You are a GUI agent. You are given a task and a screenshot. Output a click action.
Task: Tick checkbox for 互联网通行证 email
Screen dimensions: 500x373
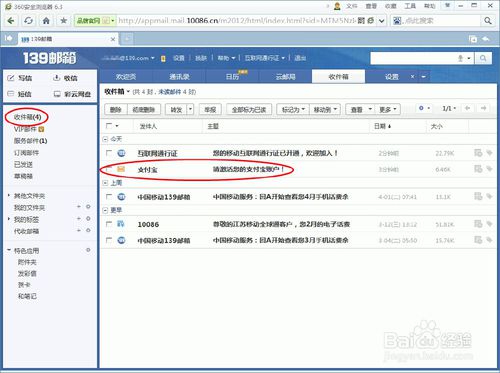109,153
